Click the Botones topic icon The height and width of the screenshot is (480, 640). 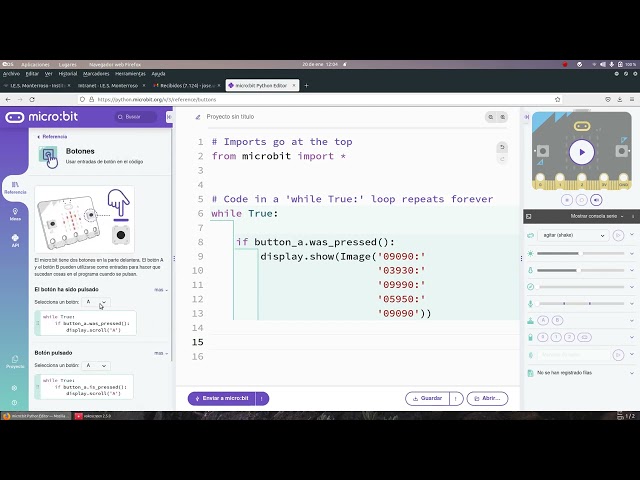coord(48,156)
